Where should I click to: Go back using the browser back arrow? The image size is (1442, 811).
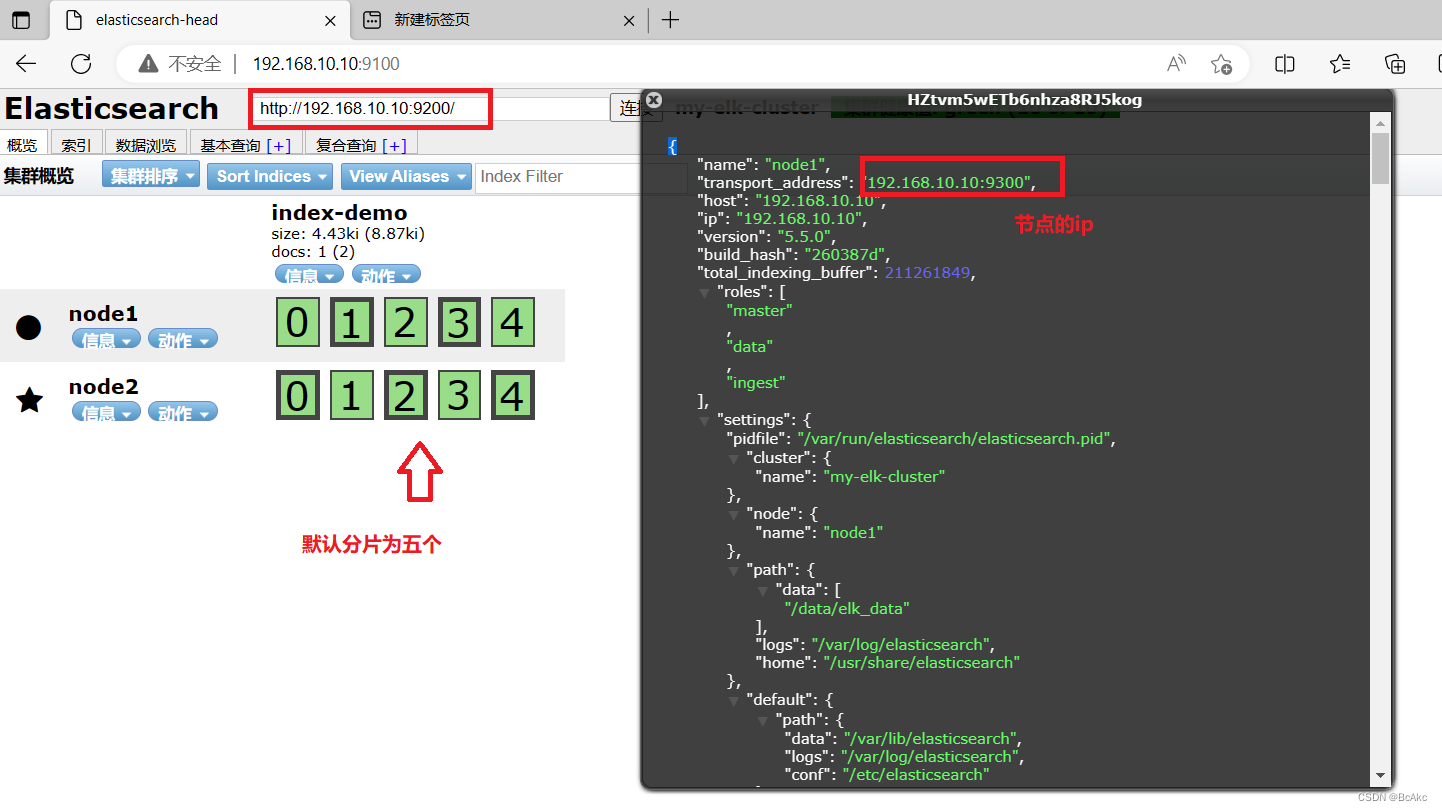[x=26, y=64]
